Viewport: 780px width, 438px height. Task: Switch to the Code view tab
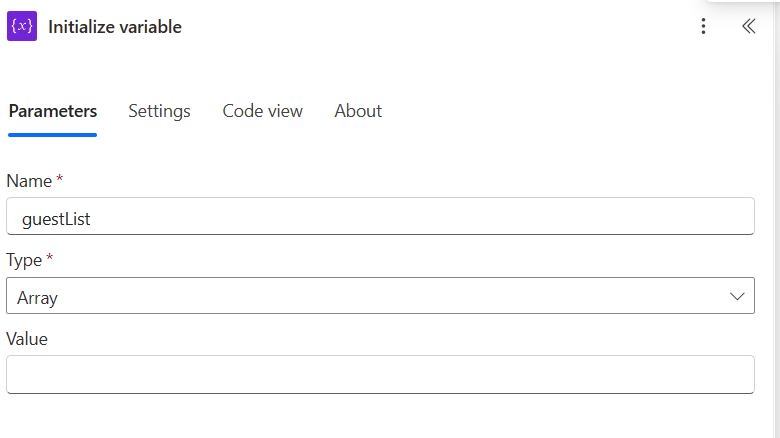pyautogui.click(x=262, y=111)
